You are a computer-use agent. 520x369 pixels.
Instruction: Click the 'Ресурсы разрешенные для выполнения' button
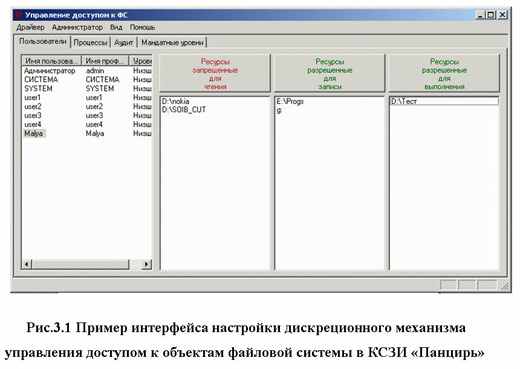coord(444,74)
